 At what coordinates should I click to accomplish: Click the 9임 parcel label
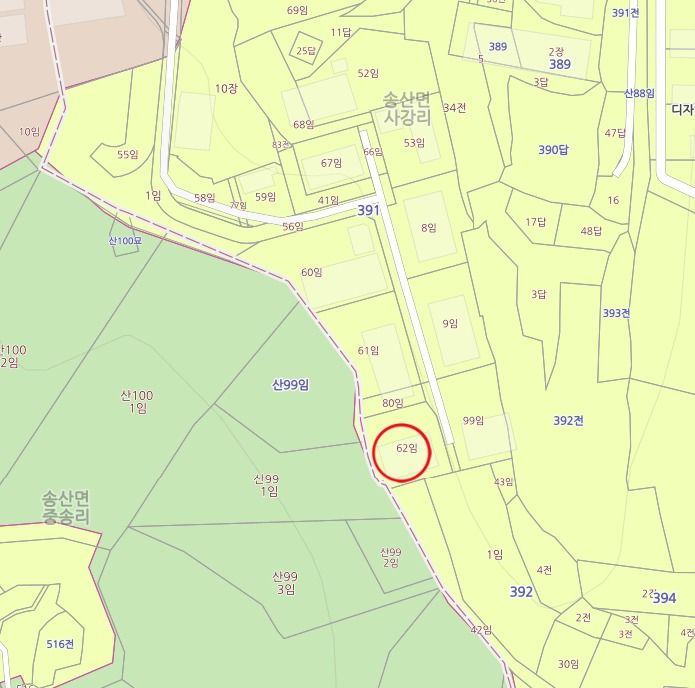tap(450, 323)
